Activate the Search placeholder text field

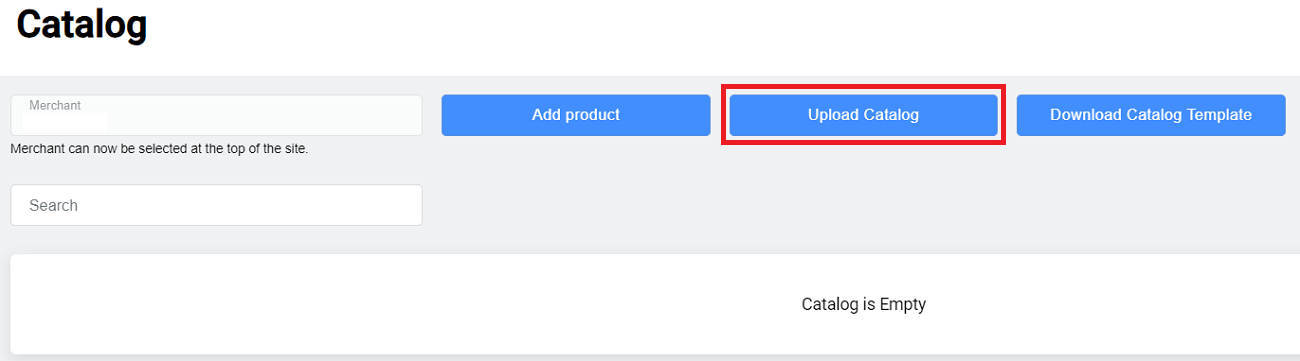click(x=216, y=205)
